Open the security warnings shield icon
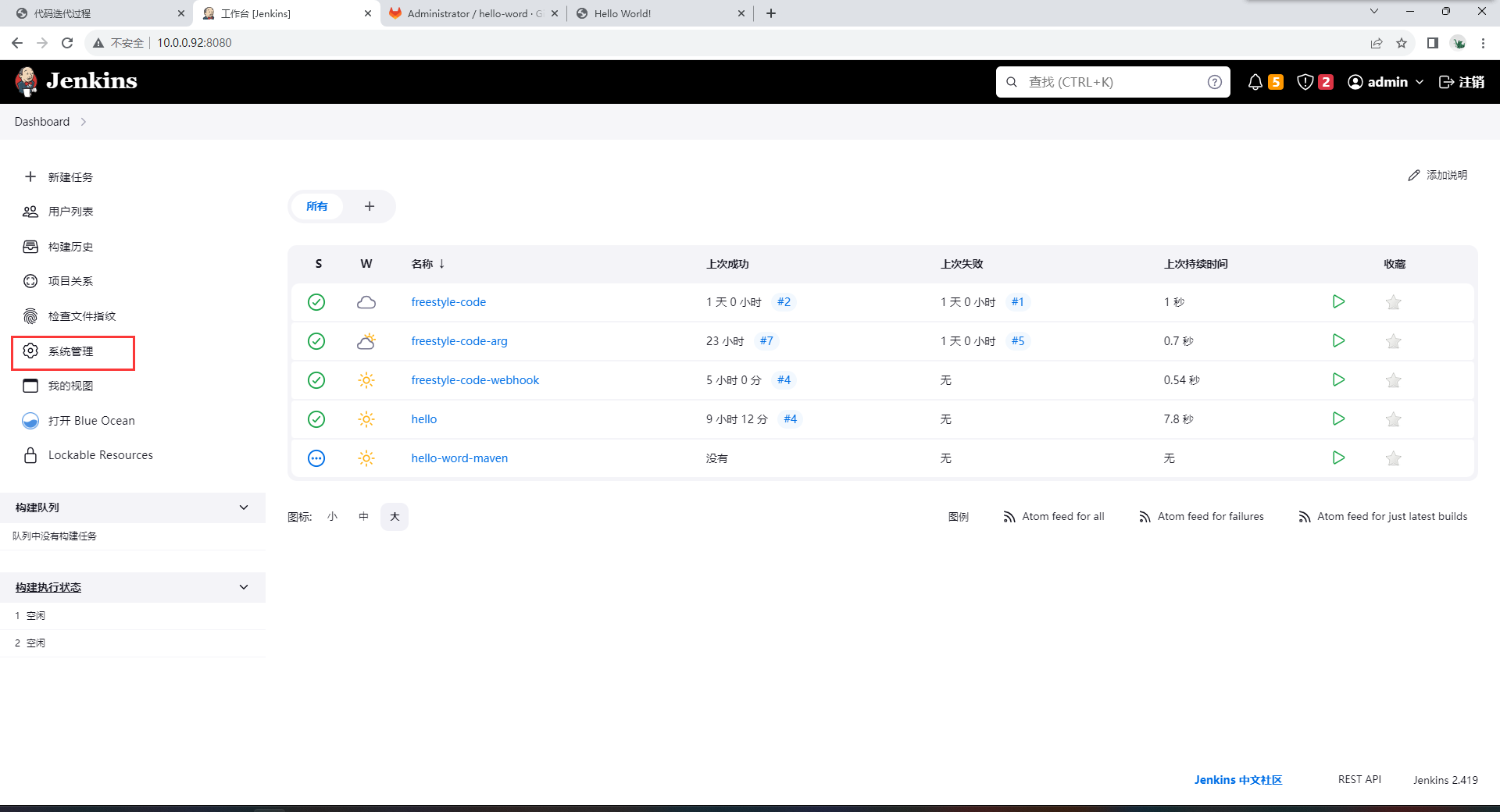The width and height of the screenshot is (1500, 812). (1305, 82)
